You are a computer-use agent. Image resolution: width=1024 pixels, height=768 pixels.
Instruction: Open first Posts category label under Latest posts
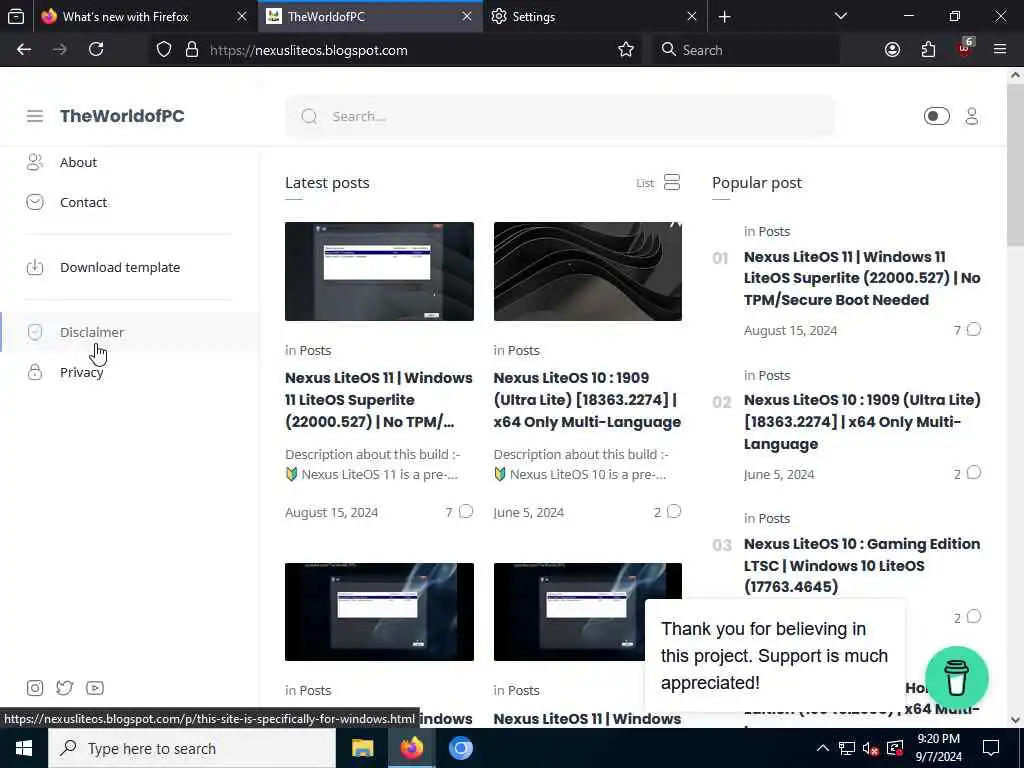point(315,350)
